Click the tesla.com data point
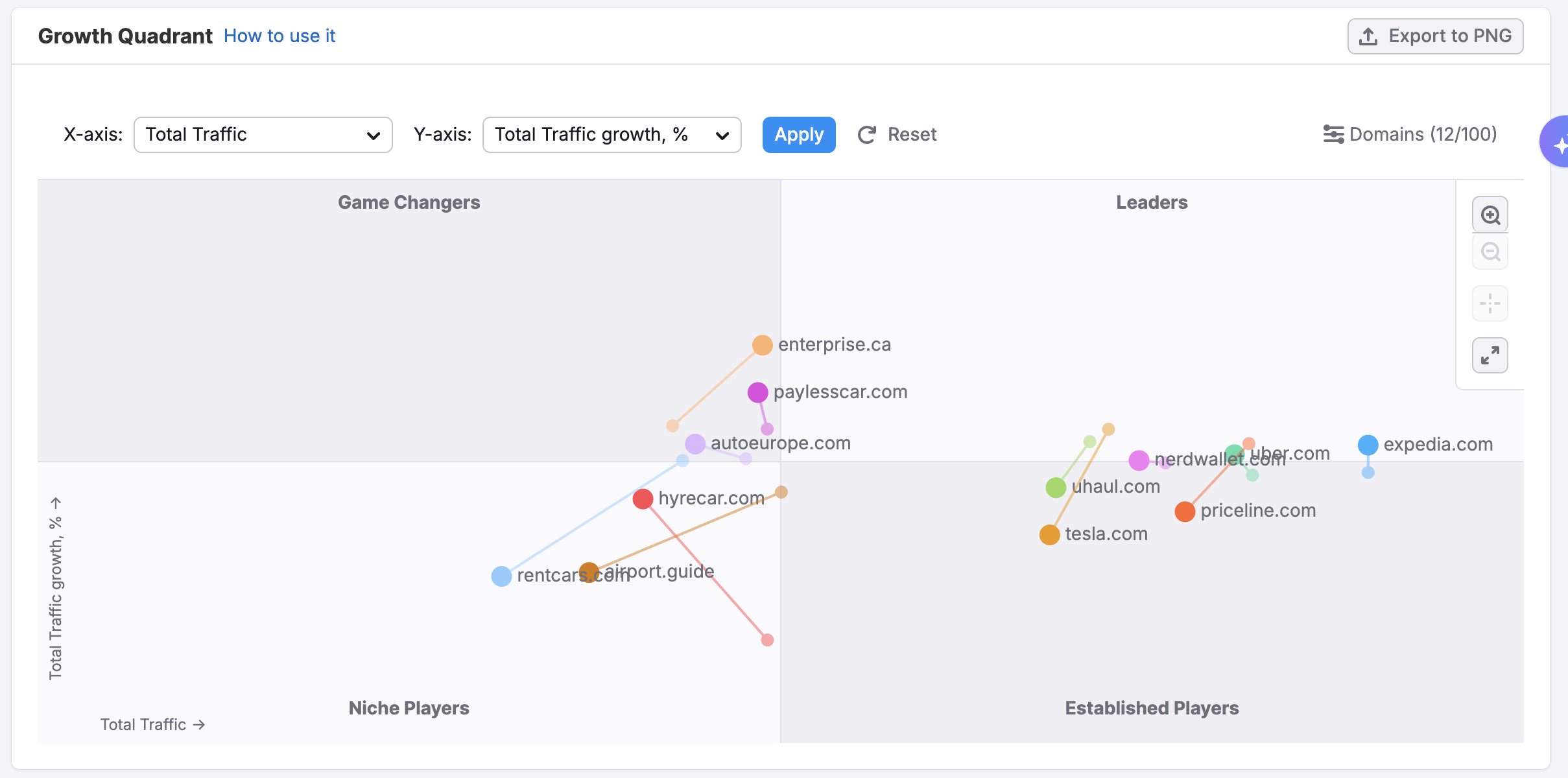This screenshot has height=778, width=1568. (x=1049, y=535)
